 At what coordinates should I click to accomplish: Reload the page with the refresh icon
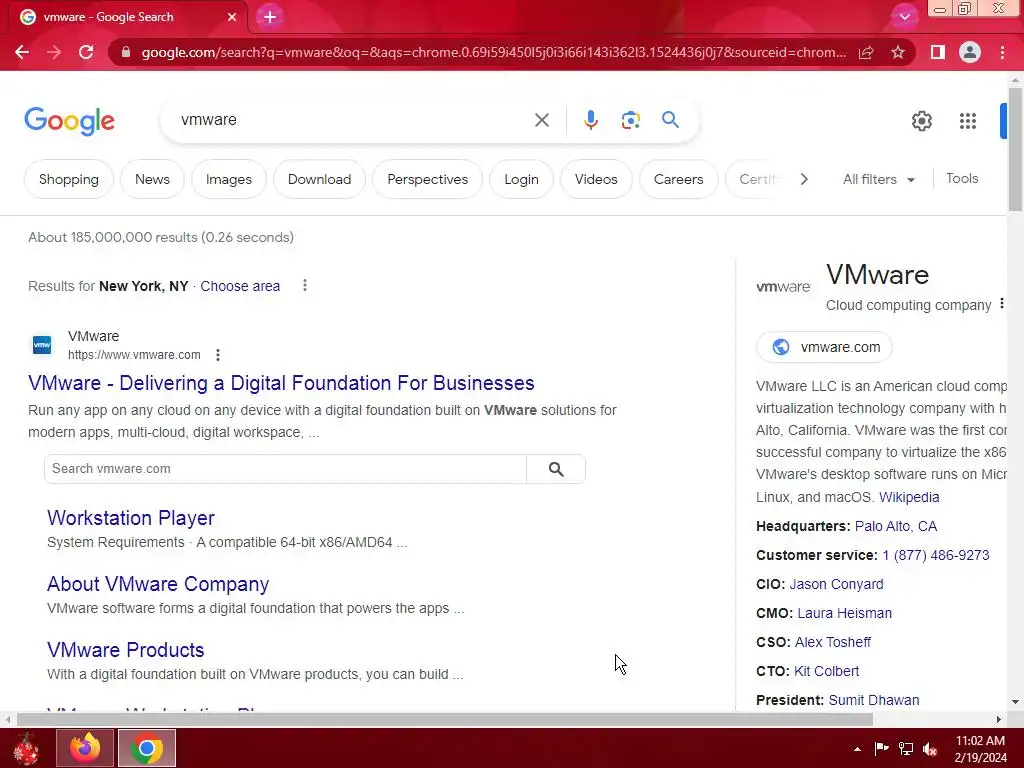pos(86,52)
